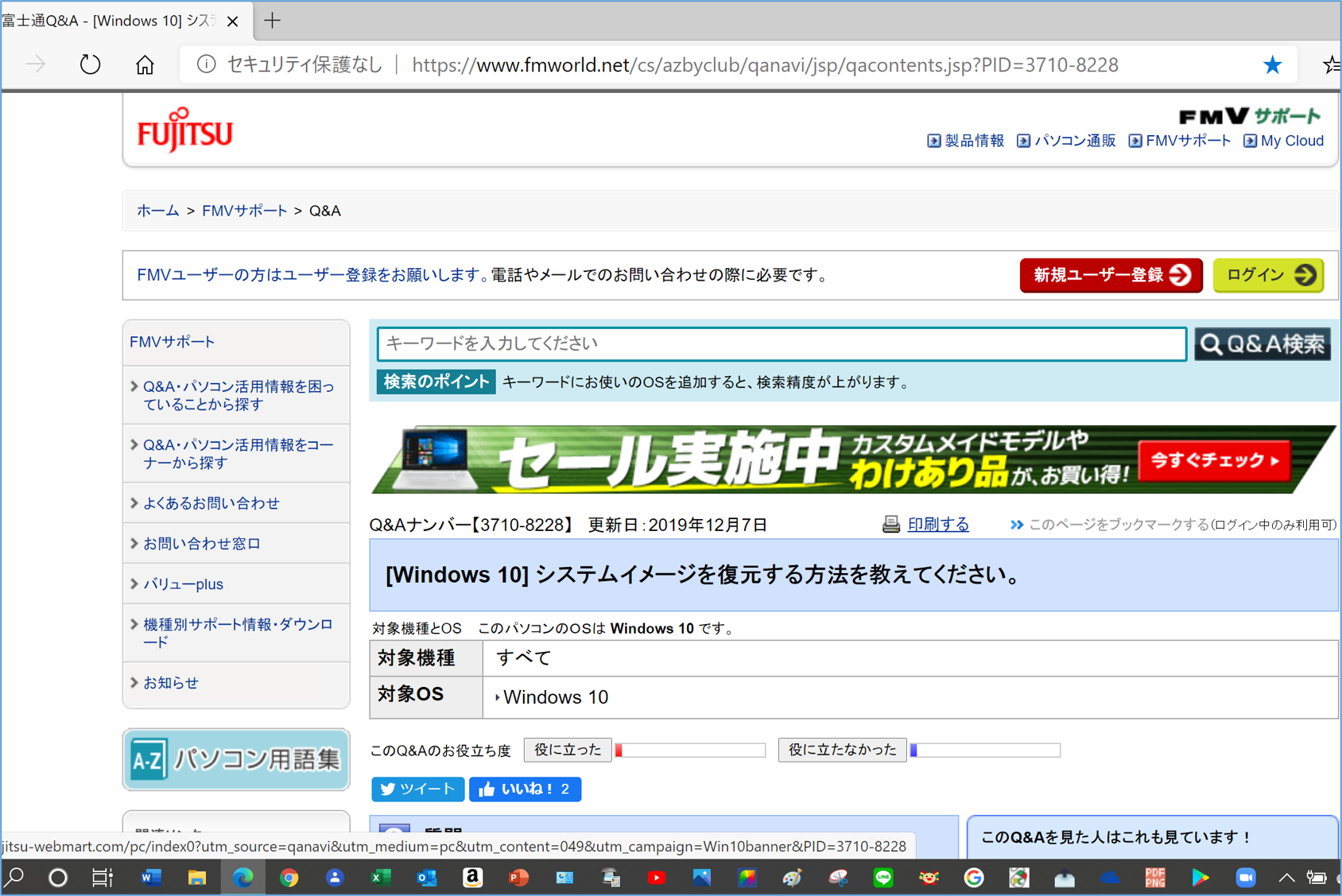
Task: Open パソコン通販 header link
Action: (x=1066, y=141)
